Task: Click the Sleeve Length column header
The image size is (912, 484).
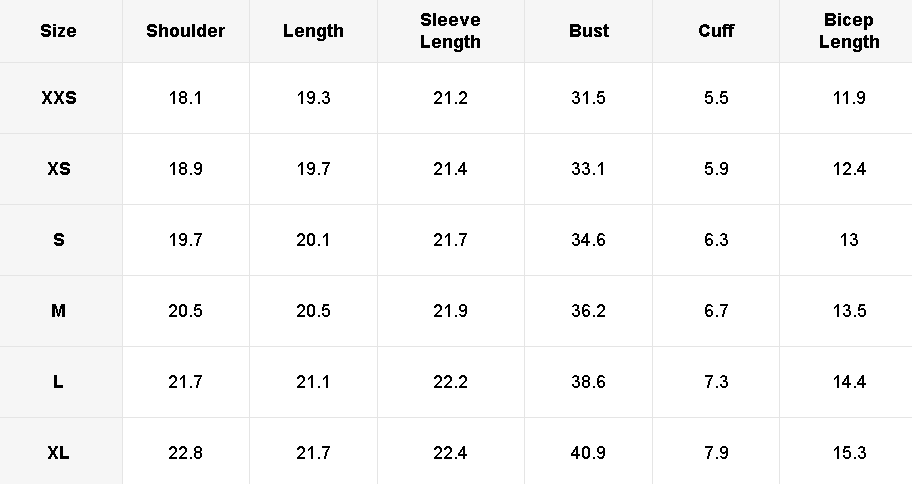Action: coord(450,31)
